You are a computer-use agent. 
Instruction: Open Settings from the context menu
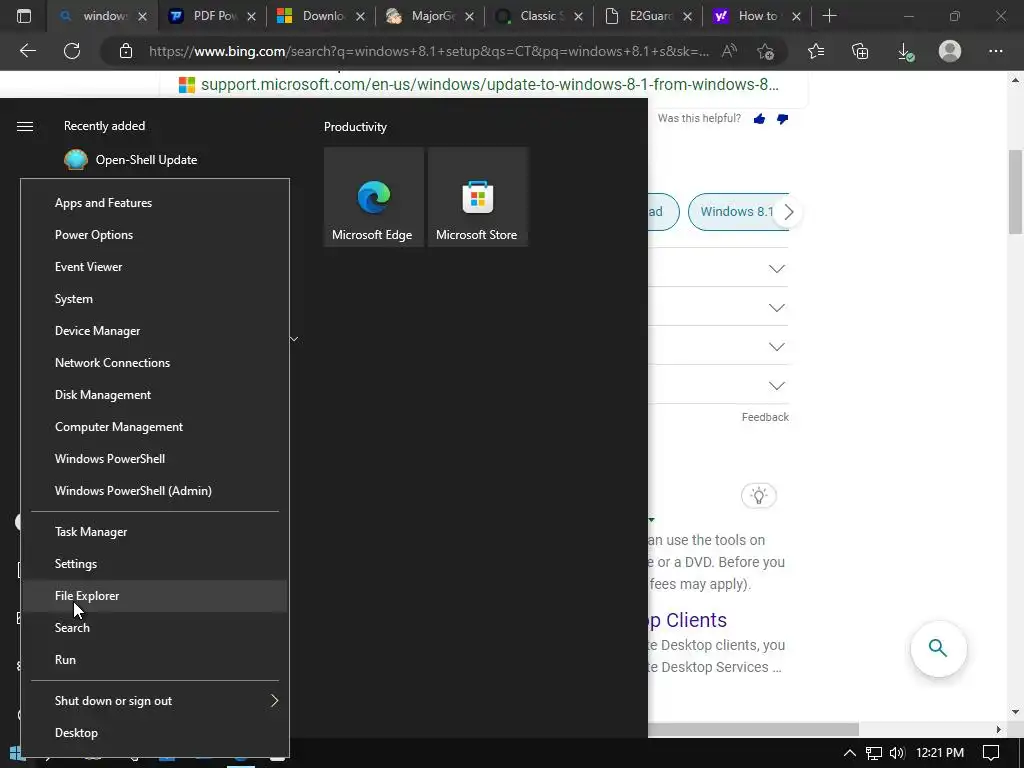[155, 564]
